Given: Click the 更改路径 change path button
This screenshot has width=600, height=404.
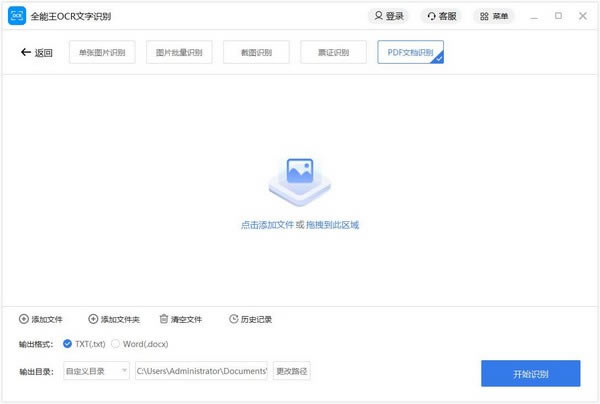Looking at the screenshot, I should tap(292, 371).
